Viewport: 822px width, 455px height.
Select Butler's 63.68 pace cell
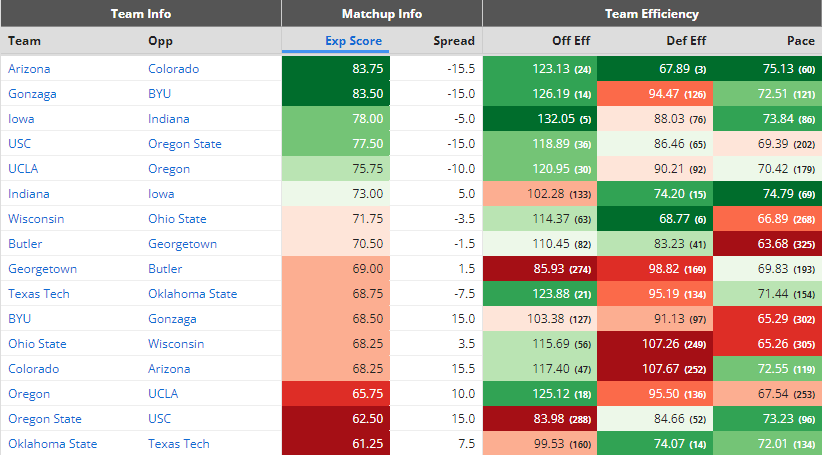767,244
